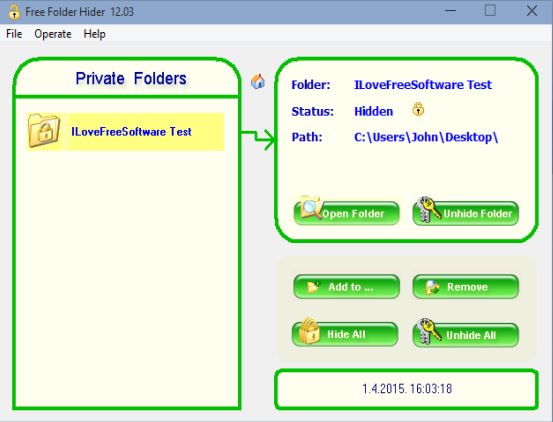Close the Free Folder Hider window
Screen dimensions: 553x422
click(532, 11)
